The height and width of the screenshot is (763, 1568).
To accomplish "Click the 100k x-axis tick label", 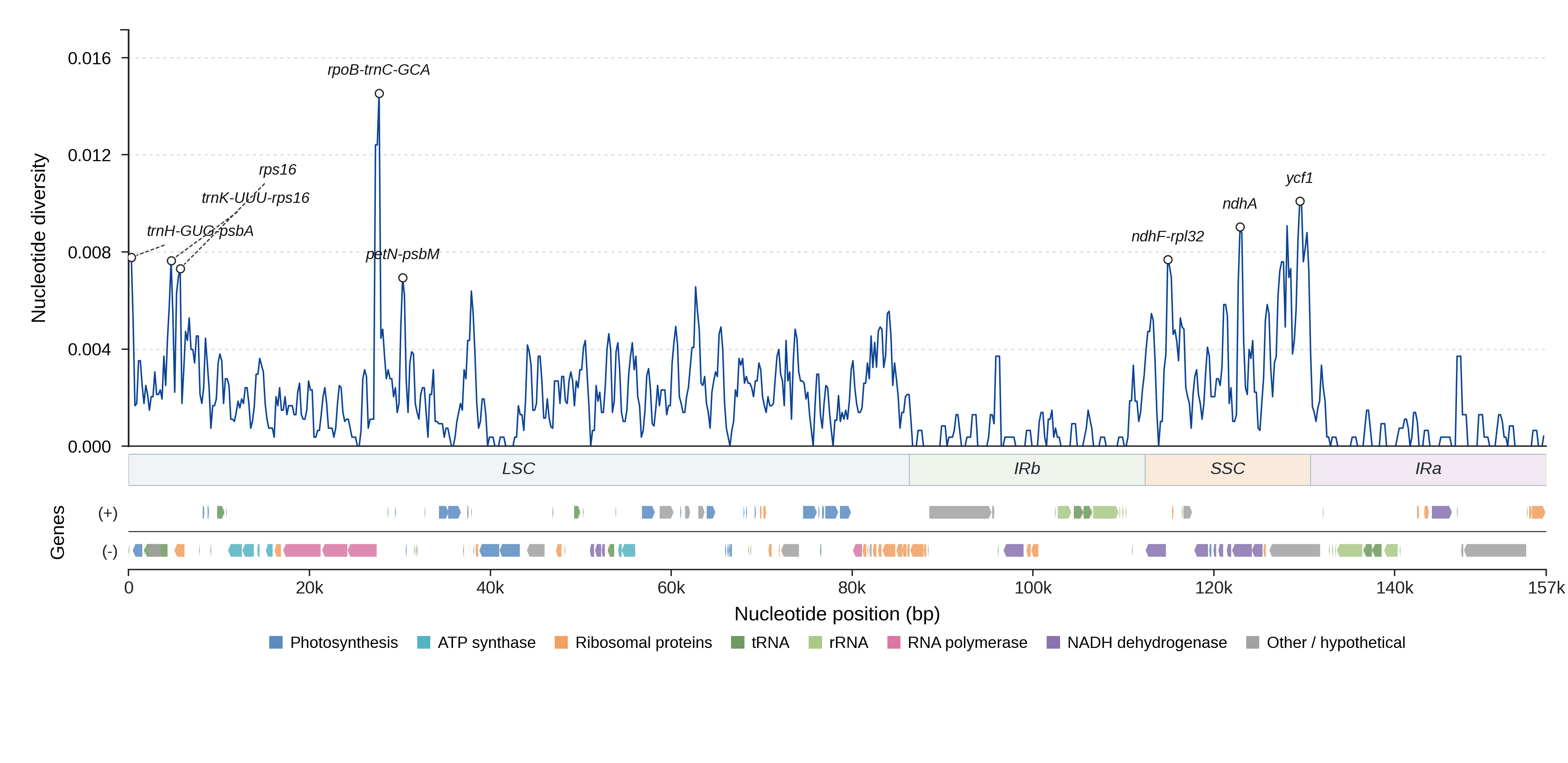I will (1033, 588).
